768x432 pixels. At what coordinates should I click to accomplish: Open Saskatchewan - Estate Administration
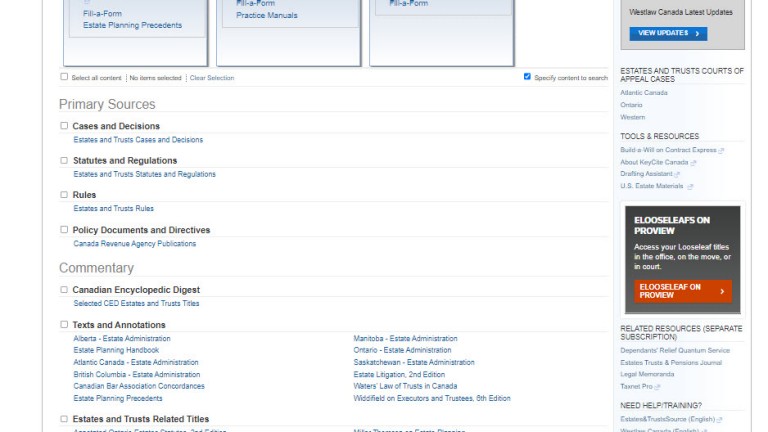pyautogui.click(x=414, y=362)
